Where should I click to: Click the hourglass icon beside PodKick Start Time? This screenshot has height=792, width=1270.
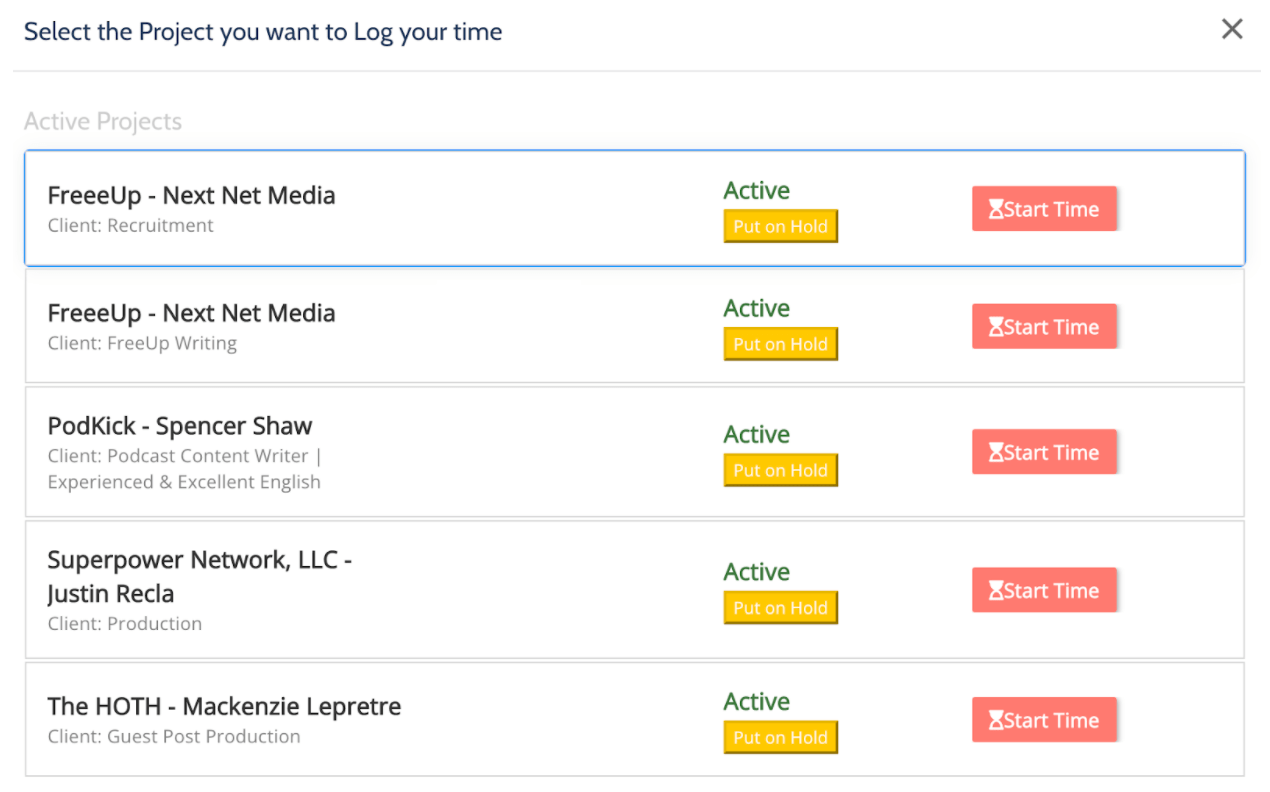[996, 451]
